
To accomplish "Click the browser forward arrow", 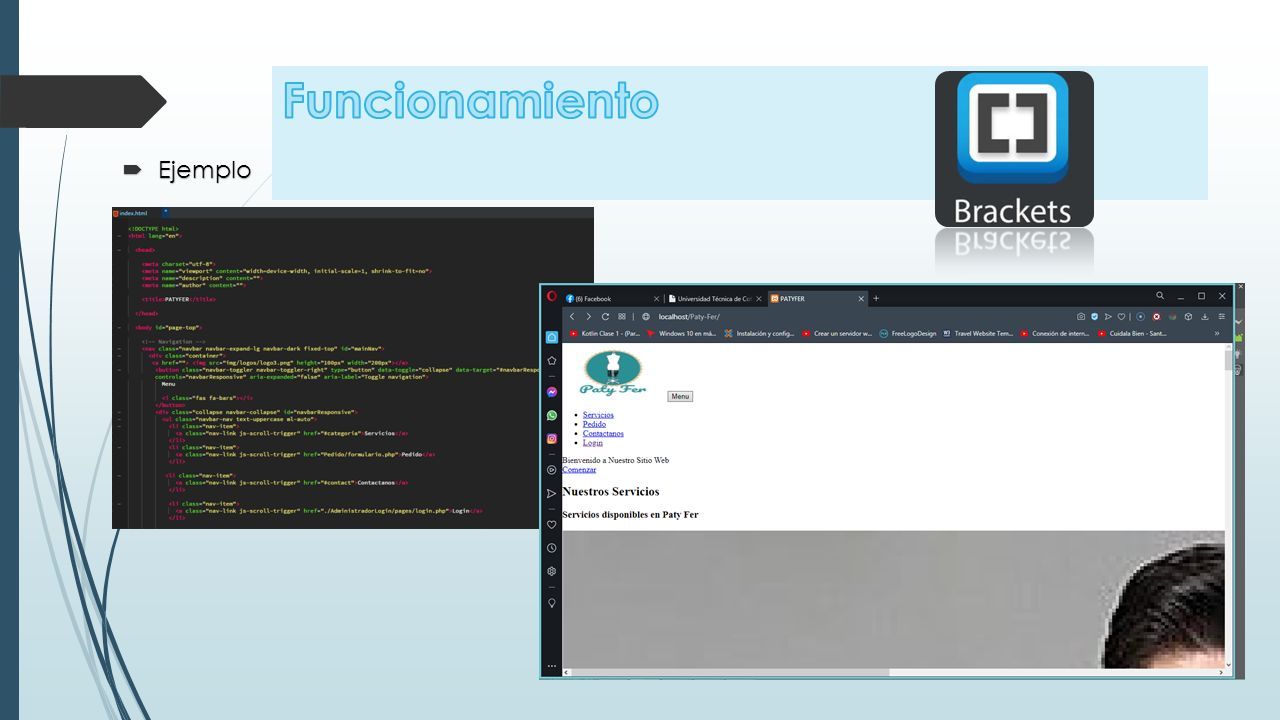I will click(588, 317).
